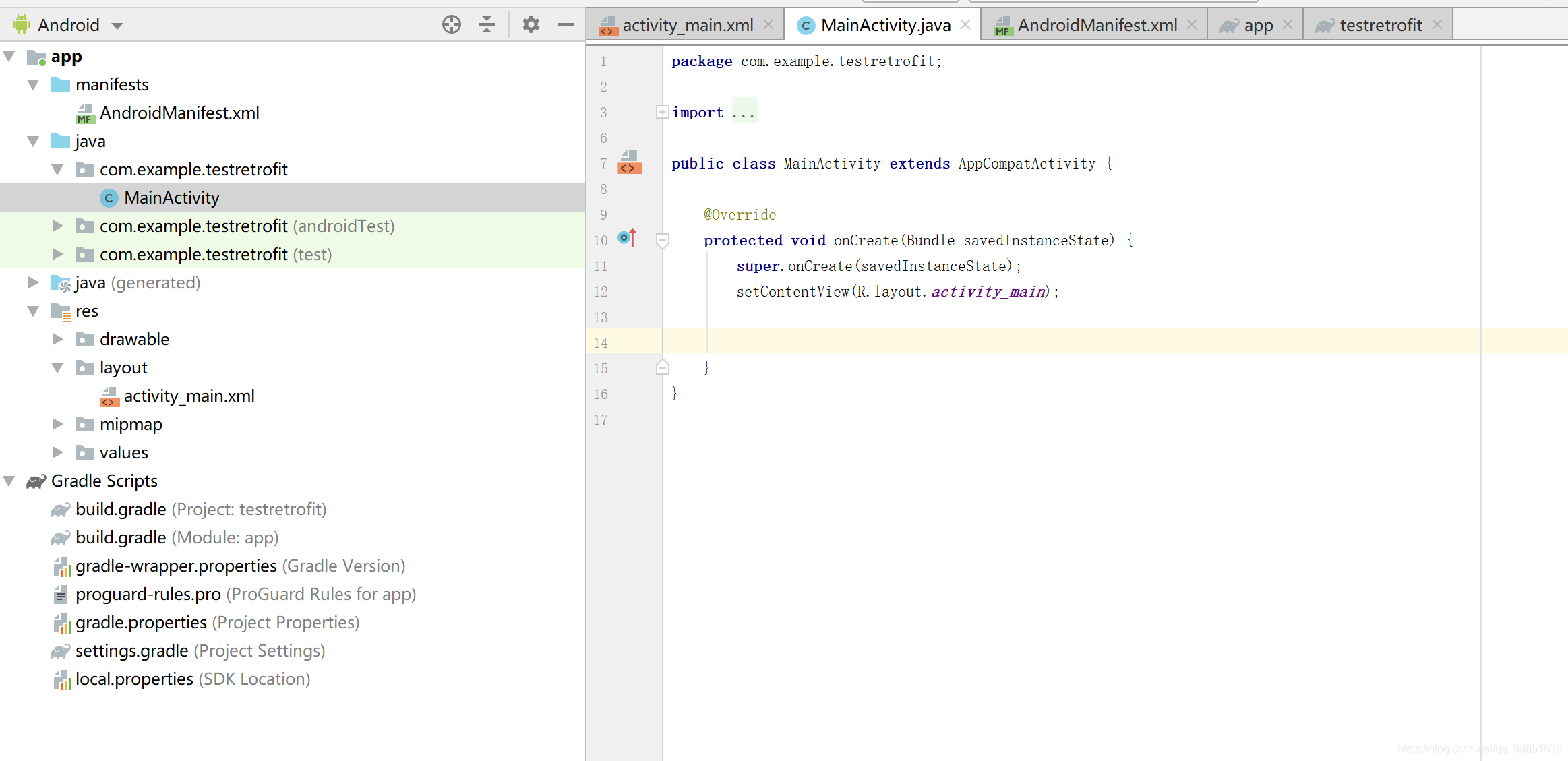Switch to the activity_main.xml tab
This screenshot has height=761, width=1568.
pos(686,25)
